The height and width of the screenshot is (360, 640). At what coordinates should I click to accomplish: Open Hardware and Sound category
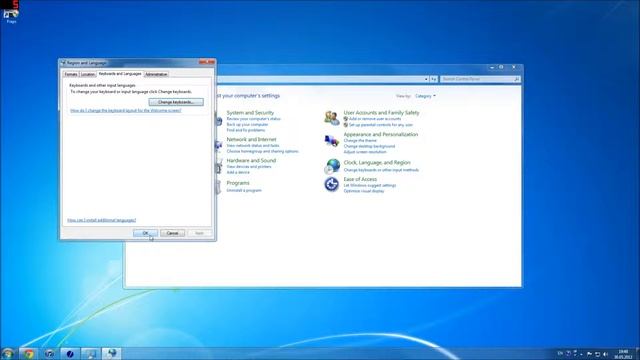click(x=251, y=161)
